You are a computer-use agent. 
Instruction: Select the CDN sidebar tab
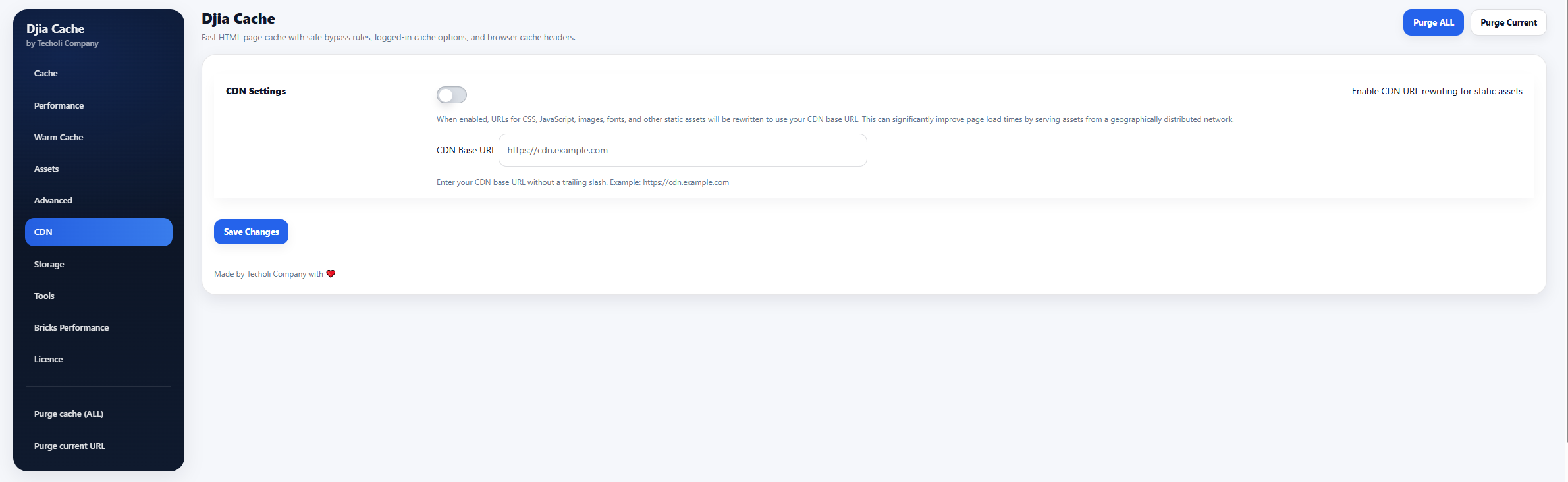(99, 232)
